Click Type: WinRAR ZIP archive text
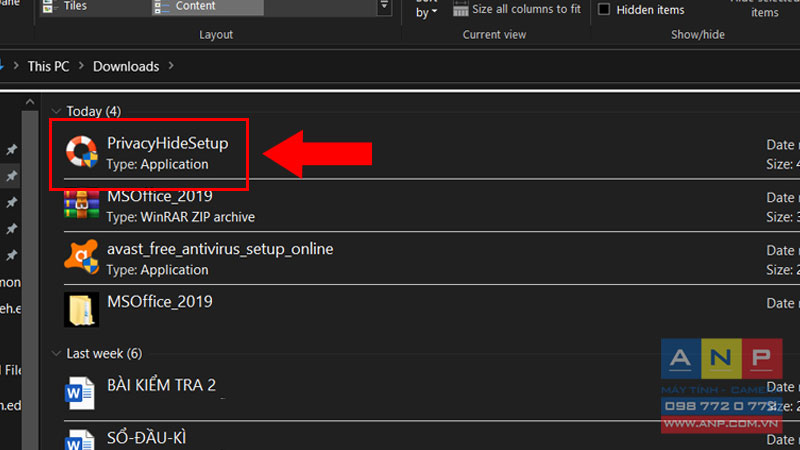Screen dimensions: 800x450 (x=181, y=217)
